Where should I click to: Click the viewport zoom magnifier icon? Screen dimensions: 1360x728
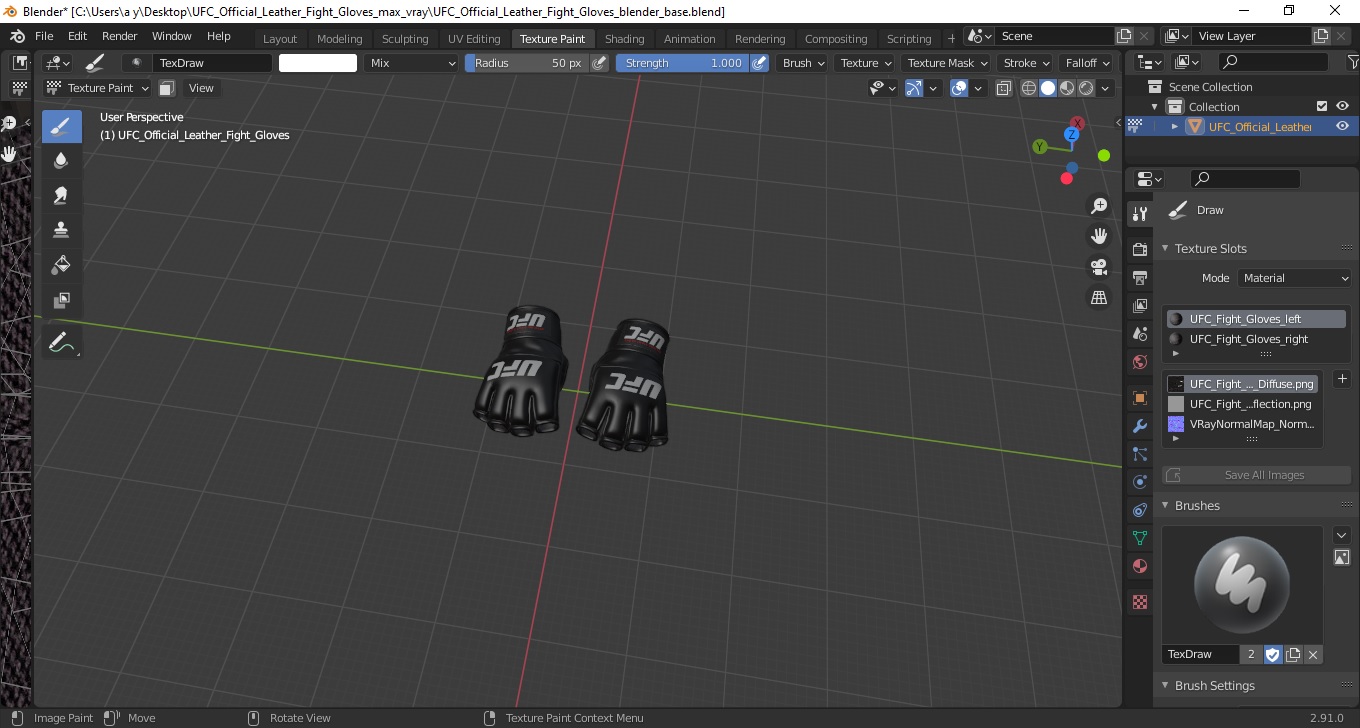tap(1099, 206)
